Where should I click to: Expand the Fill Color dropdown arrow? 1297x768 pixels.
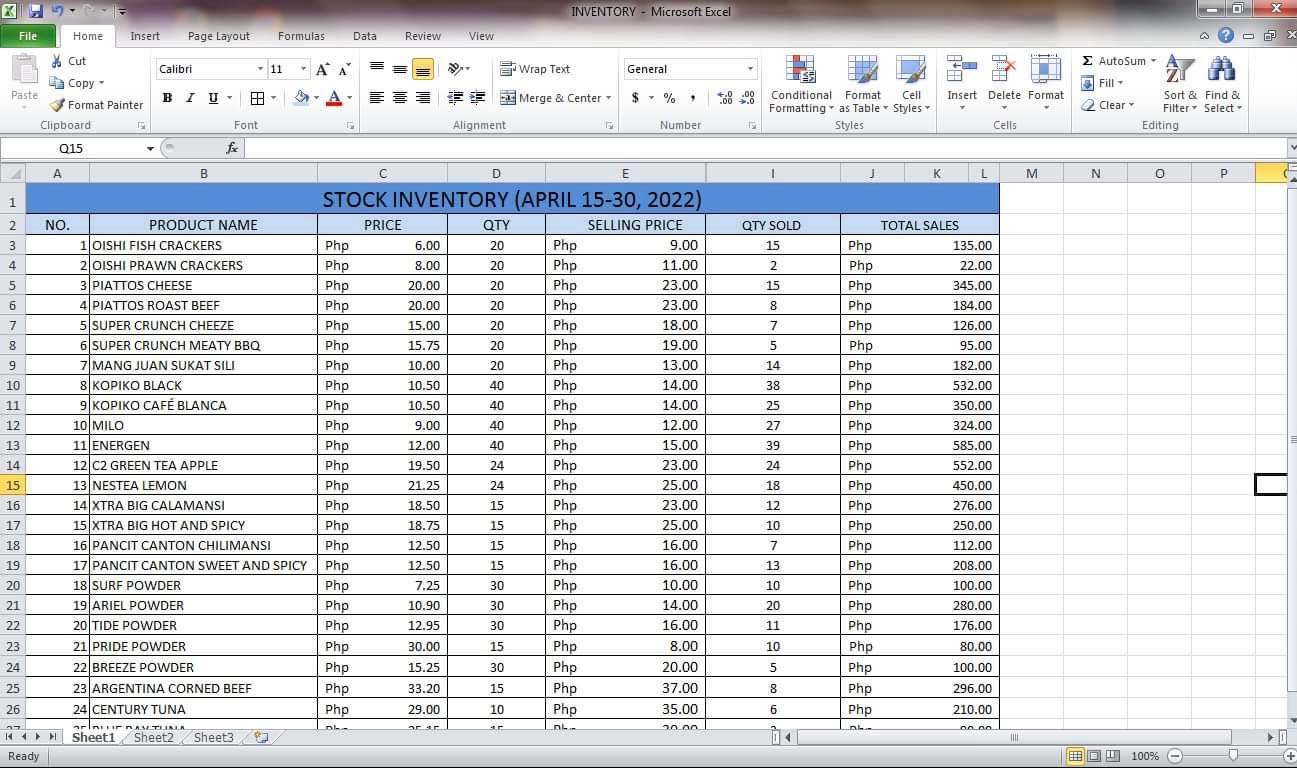(x=316, y=98)
